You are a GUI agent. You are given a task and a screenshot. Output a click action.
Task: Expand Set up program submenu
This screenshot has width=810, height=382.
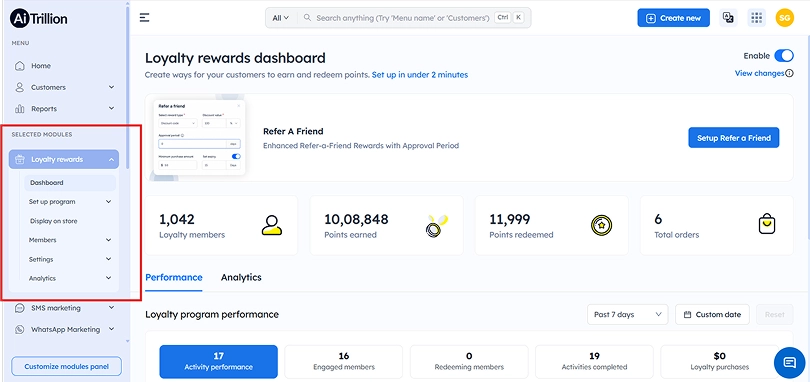[x=108, y=202]
